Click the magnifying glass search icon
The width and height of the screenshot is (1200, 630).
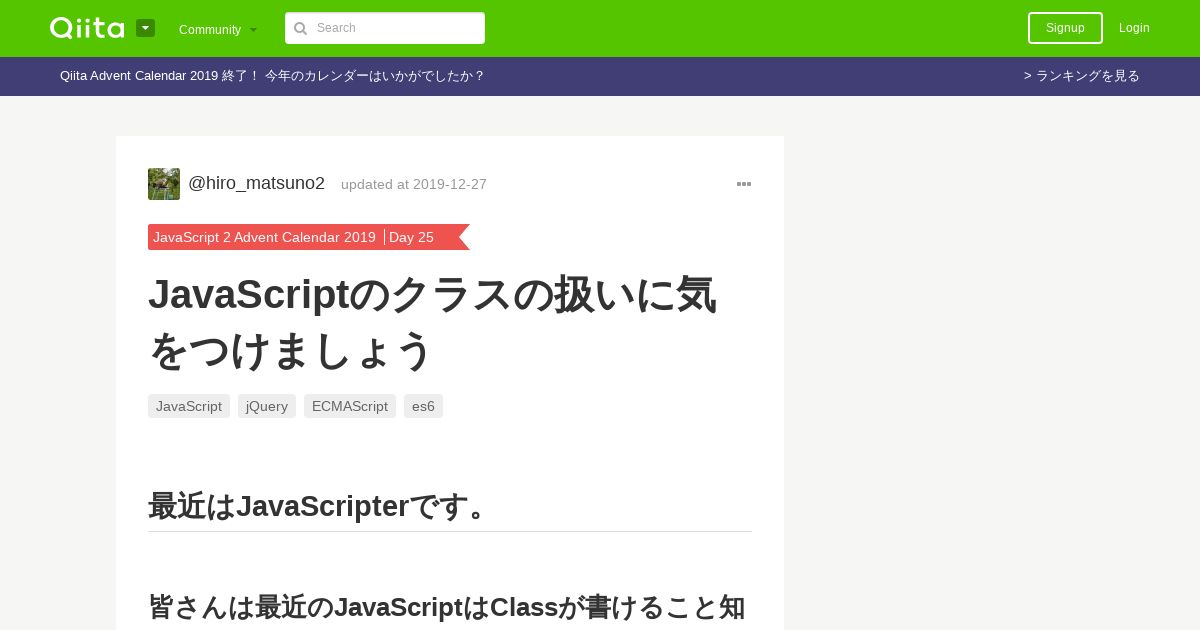pyautogui.click(x=300, y=28)
